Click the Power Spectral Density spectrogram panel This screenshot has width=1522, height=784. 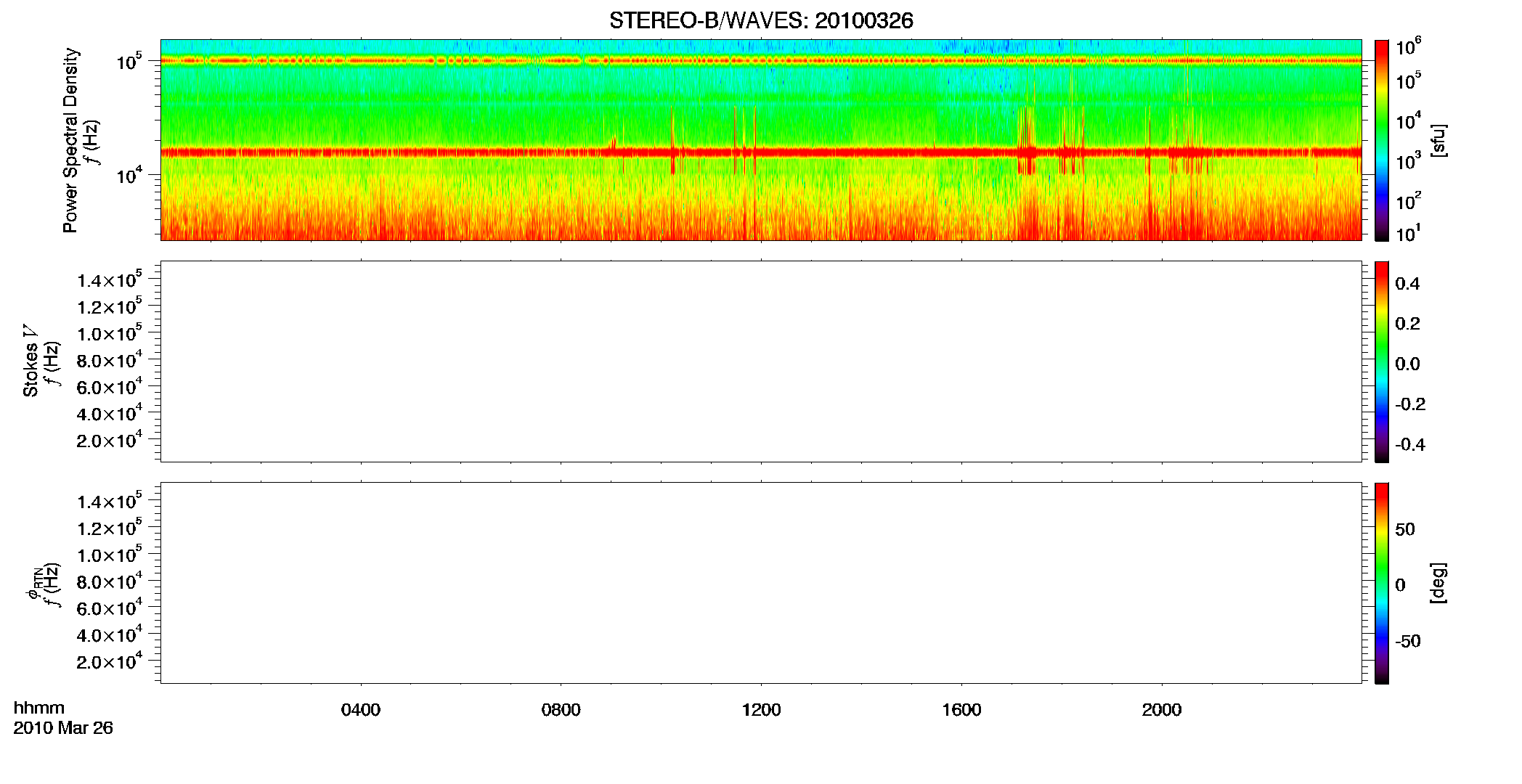(761, 139)
